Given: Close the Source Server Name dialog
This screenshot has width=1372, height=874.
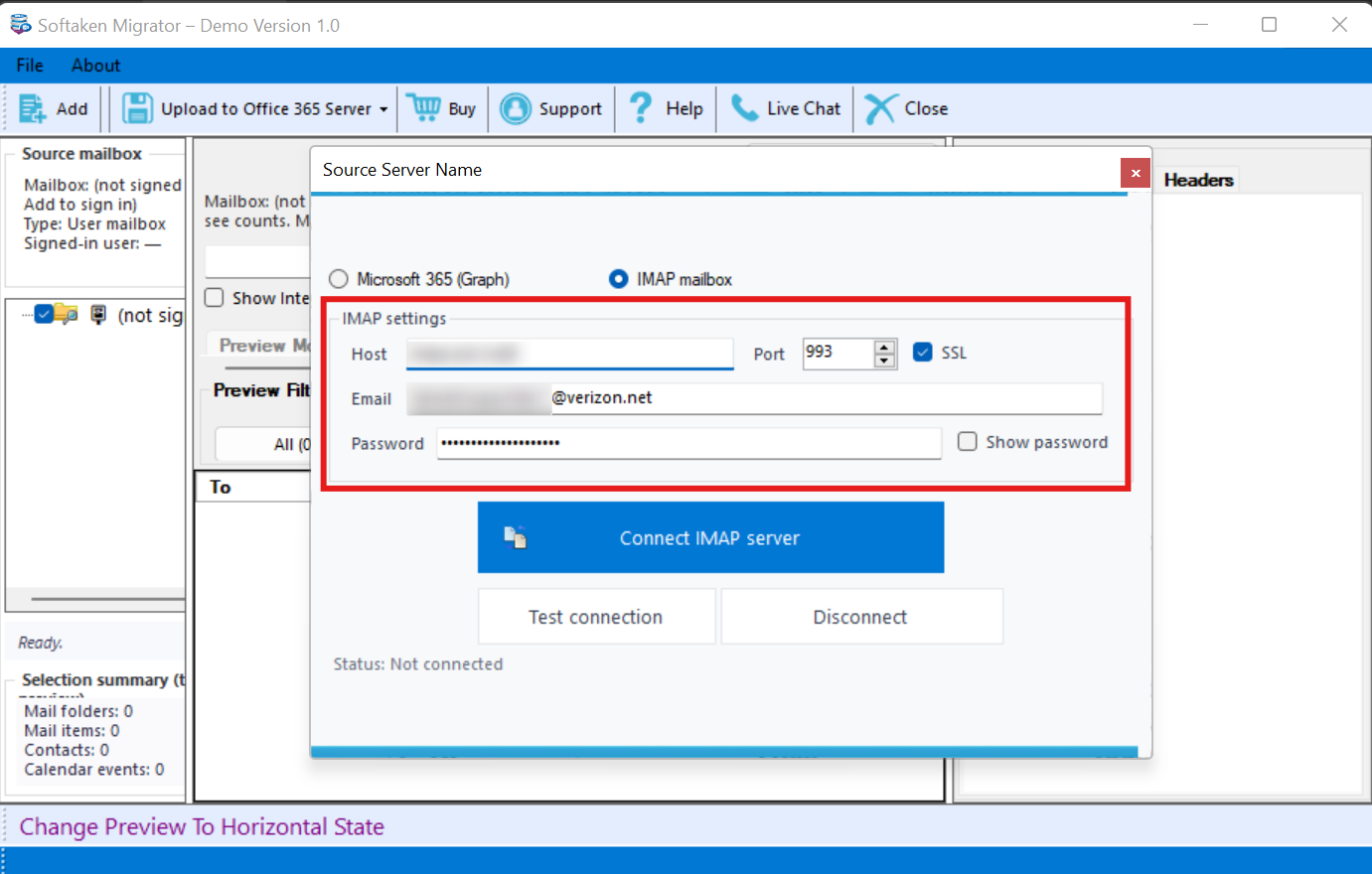Looking at the screenshot, I should pyautogui.click(x=1136, y=173).
